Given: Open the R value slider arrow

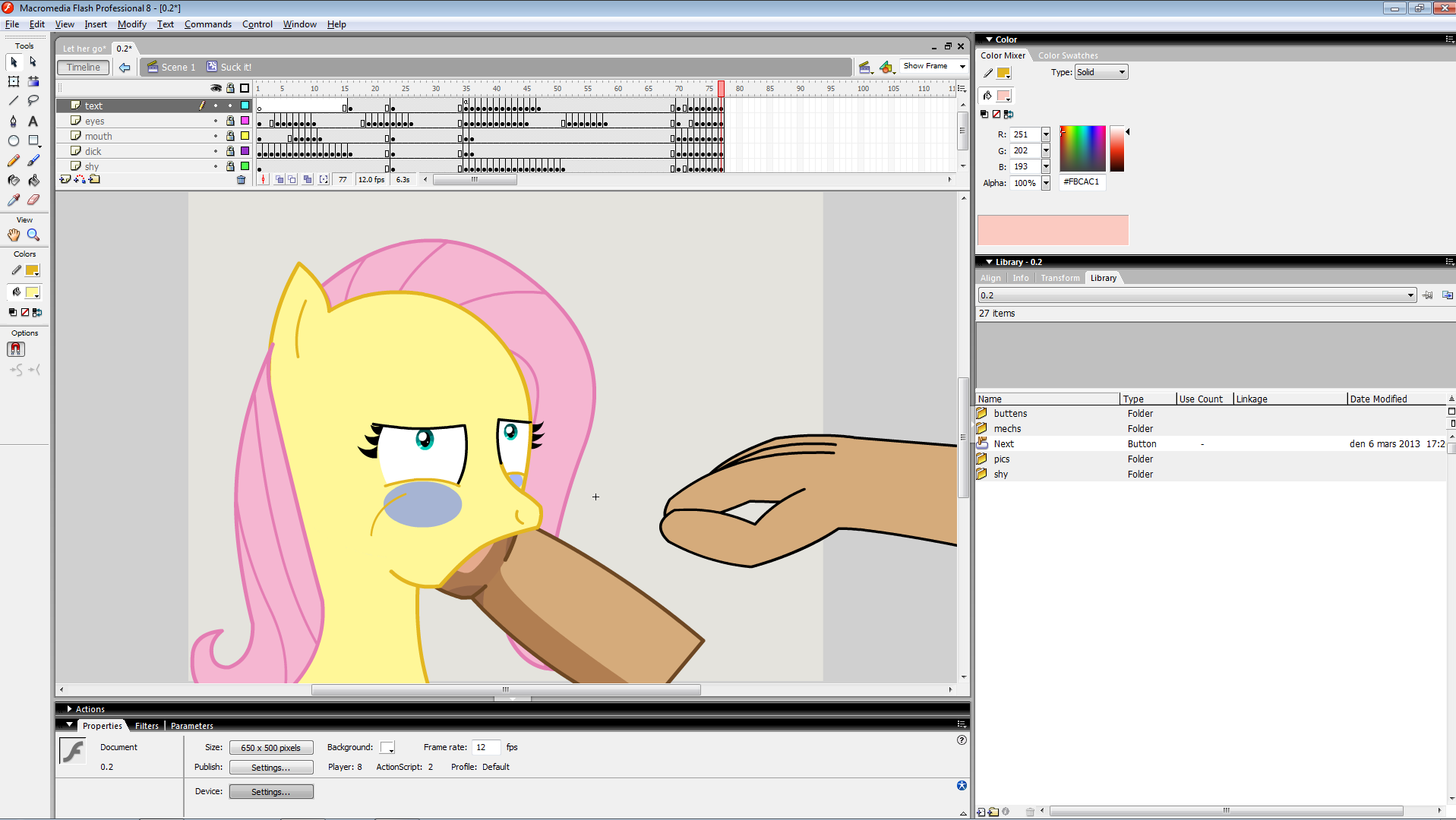Looking at the screenshot, I should (1046, 134).
